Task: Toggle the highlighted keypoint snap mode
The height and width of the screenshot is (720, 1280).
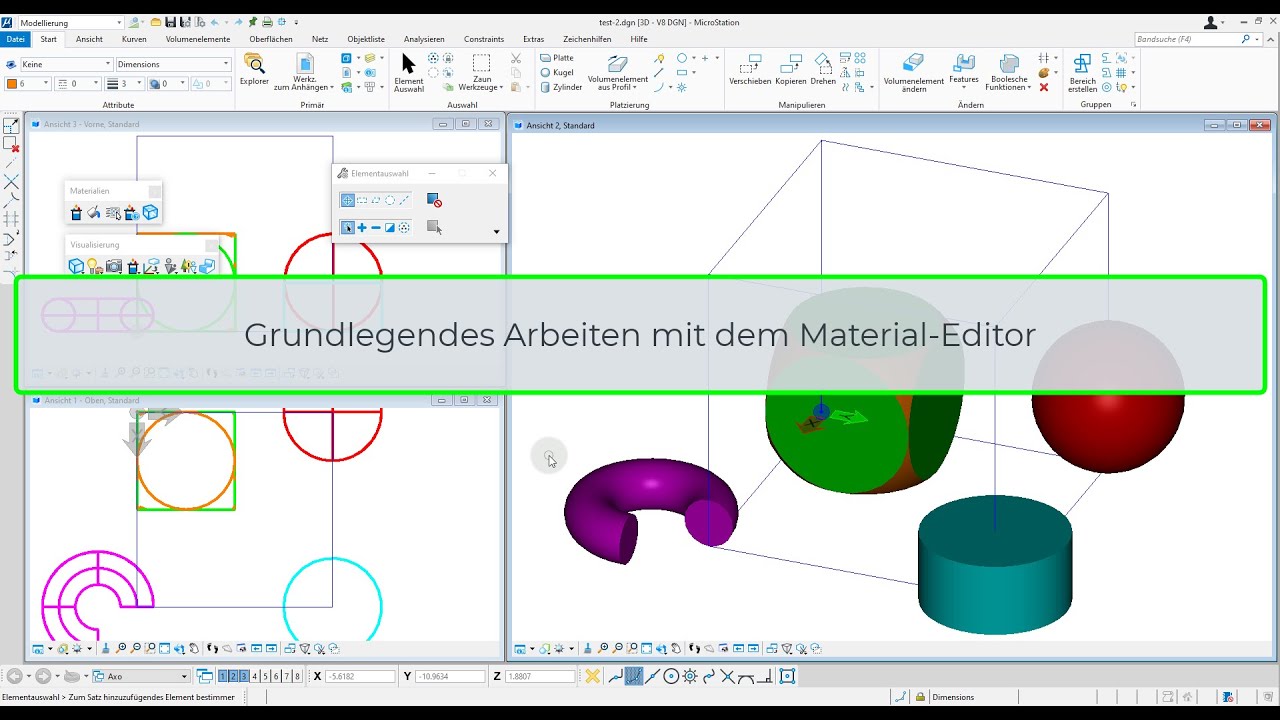Action: click(633, 677)
